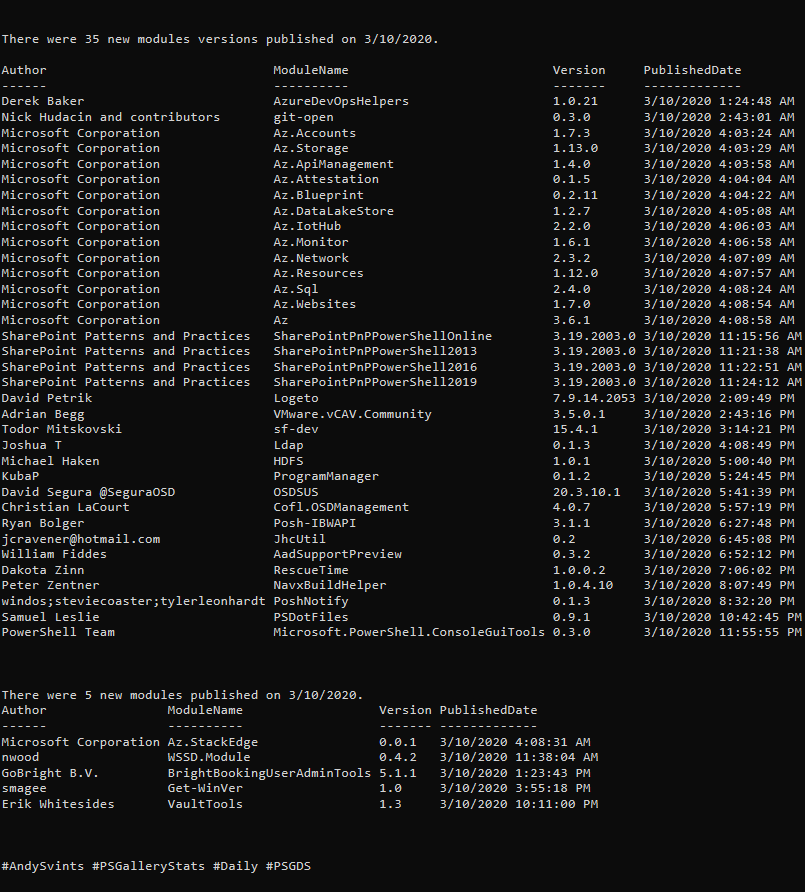Select the Az.Monitor module name

(311, 242)
